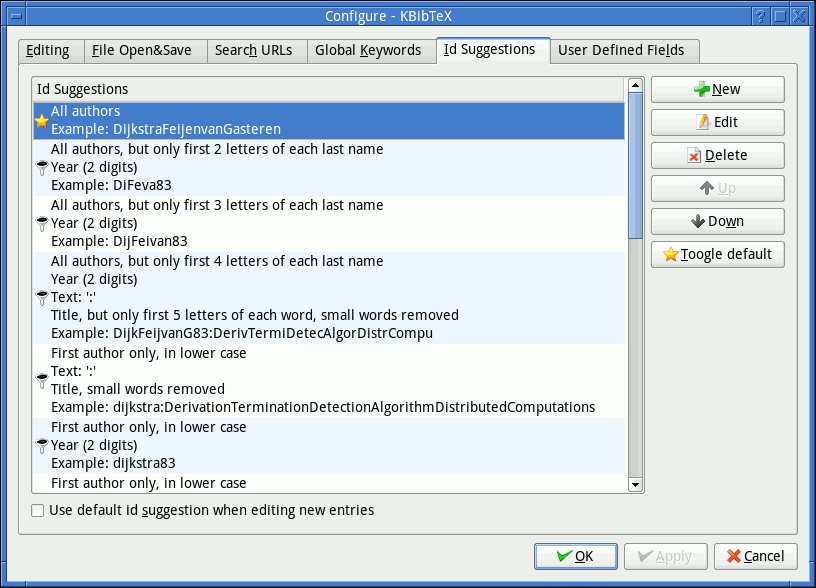Go to the Search URLs tab

[257, 51]
